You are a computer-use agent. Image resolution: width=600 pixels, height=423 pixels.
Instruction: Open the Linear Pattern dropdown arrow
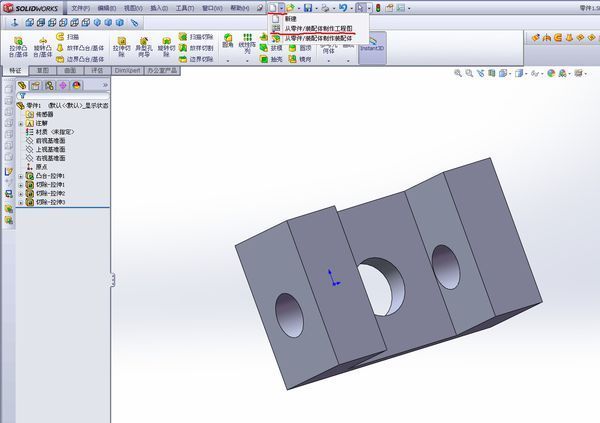(247, 60)
